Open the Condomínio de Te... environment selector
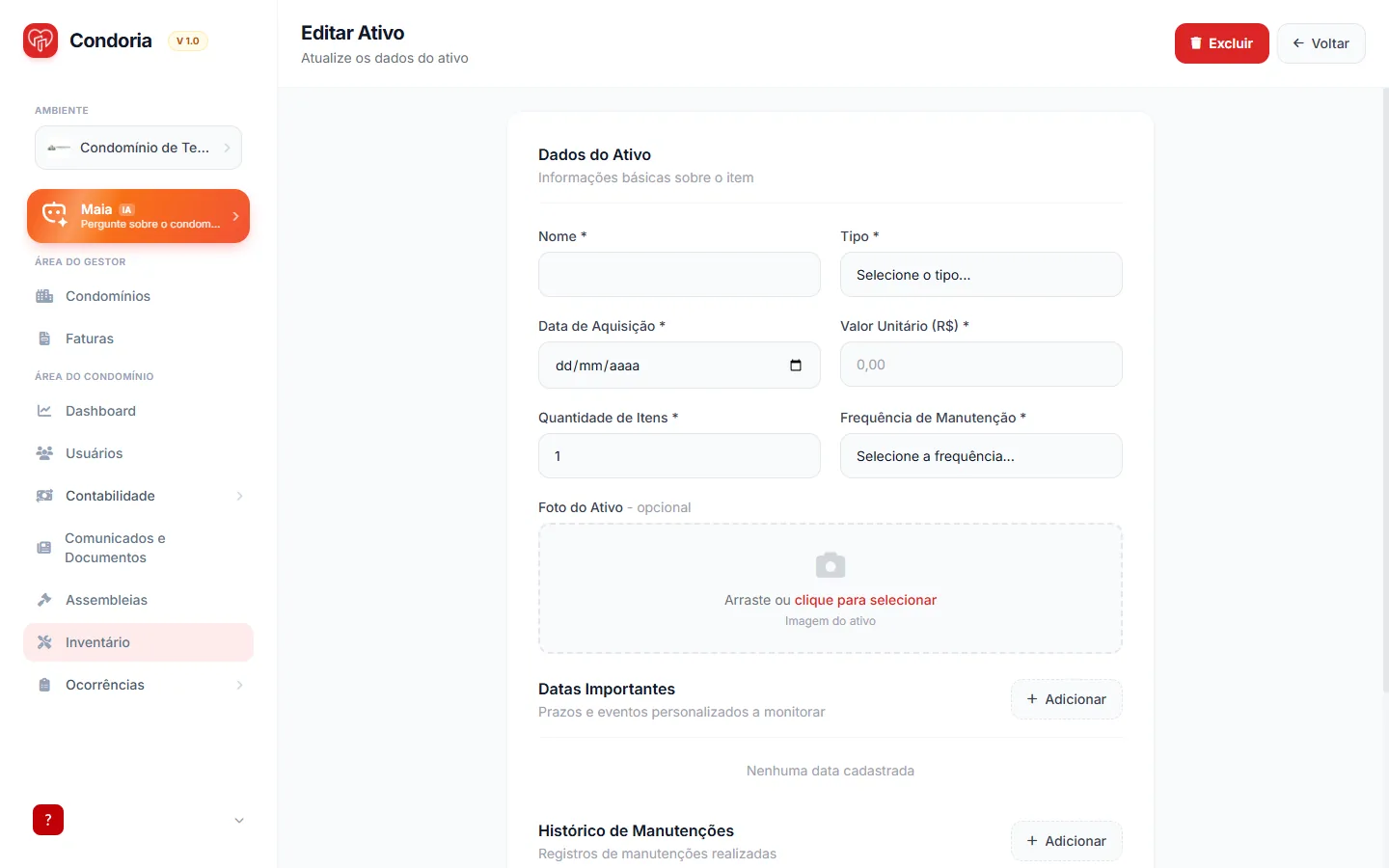 pos(138,148)
